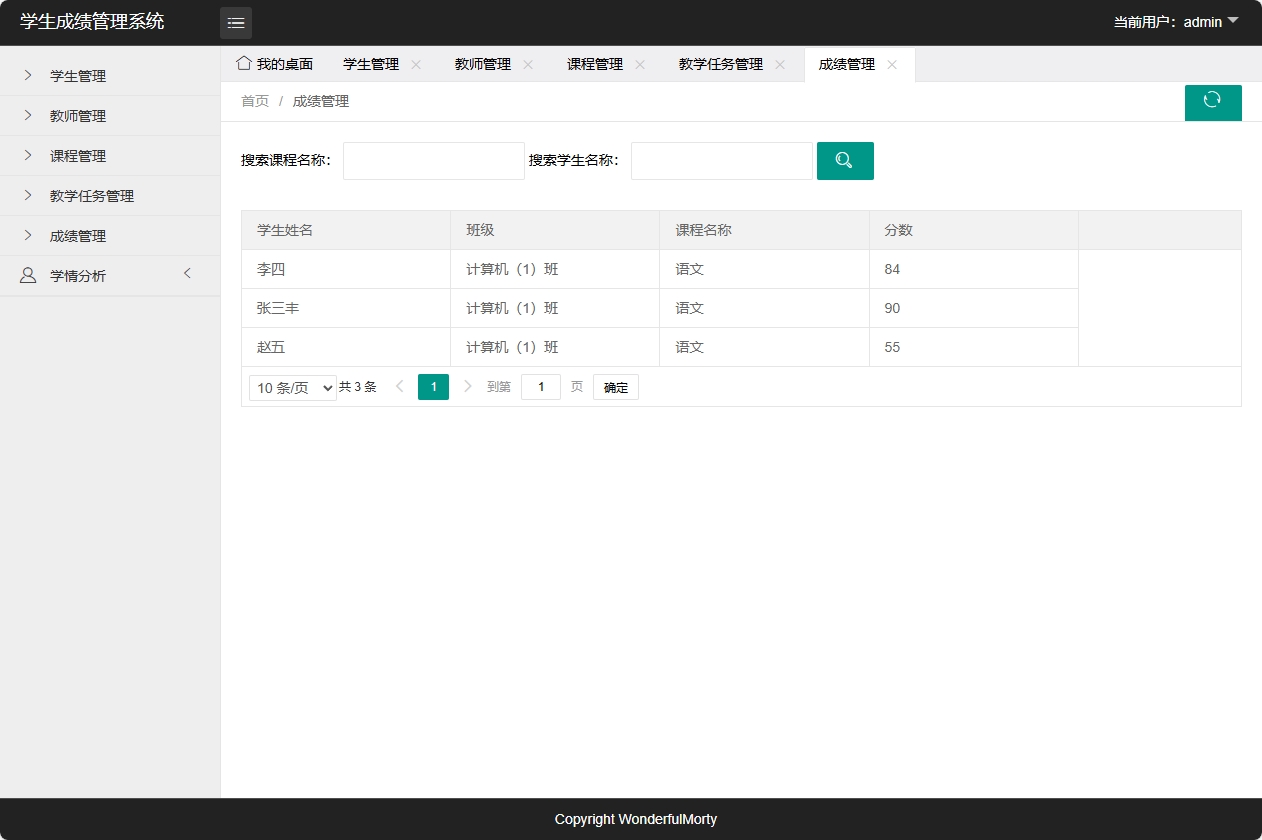1262x840 pixels.
Task: Click the home icon on 我的桌面 tab
Action: coord(243,63)
